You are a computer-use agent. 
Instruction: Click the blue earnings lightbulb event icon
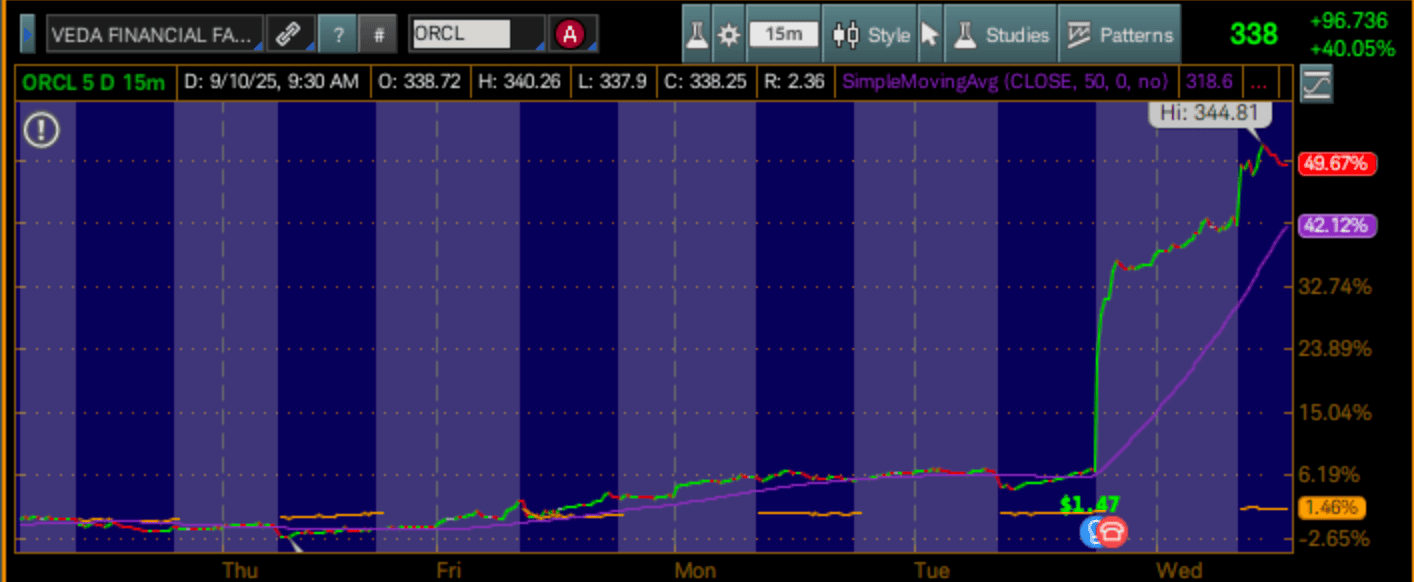1092,532
